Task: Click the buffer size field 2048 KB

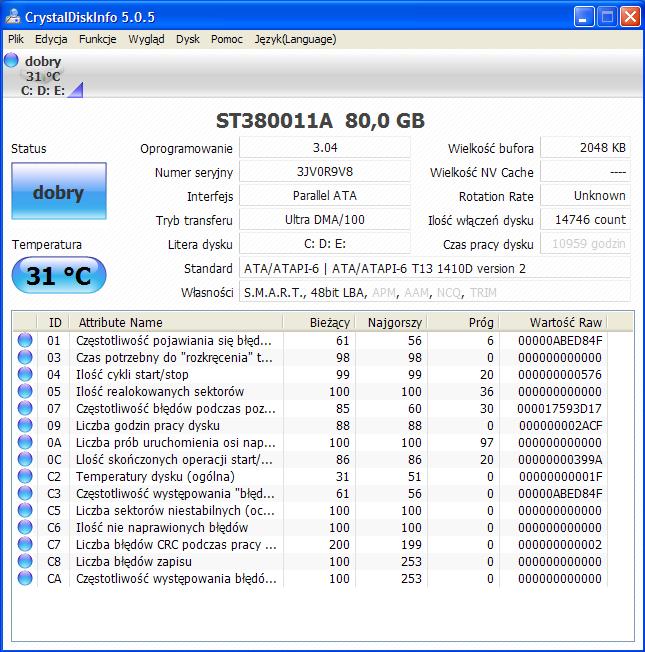Action: [585, 148]
